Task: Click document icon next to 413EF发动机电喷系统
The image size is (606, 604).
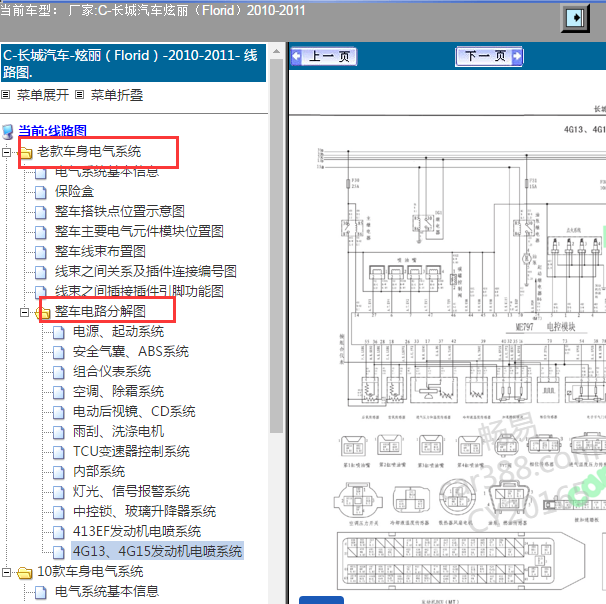Action: pyautogui.click(x=59, y=533)
